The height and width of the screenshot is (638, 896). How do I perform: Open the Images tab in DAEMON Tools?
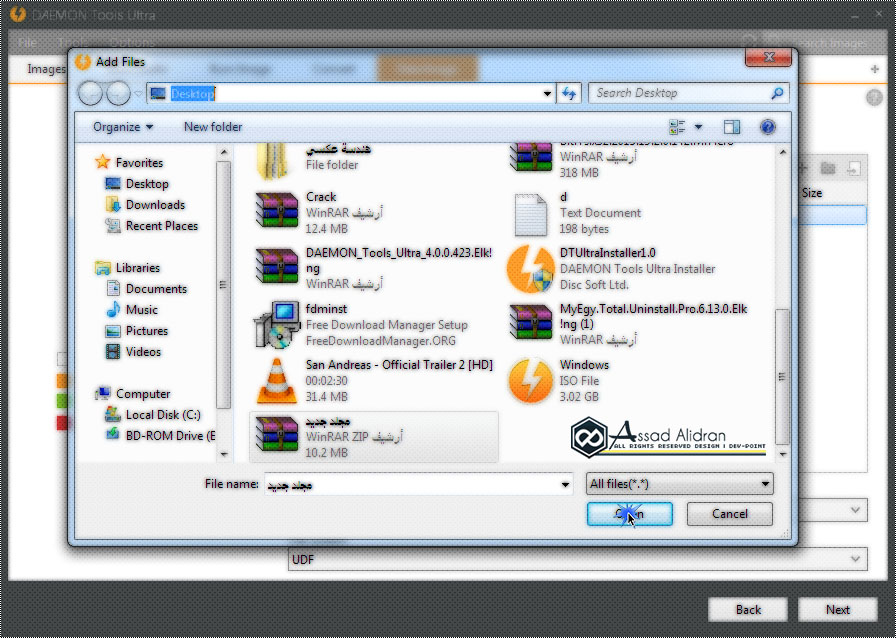point(47,69)
